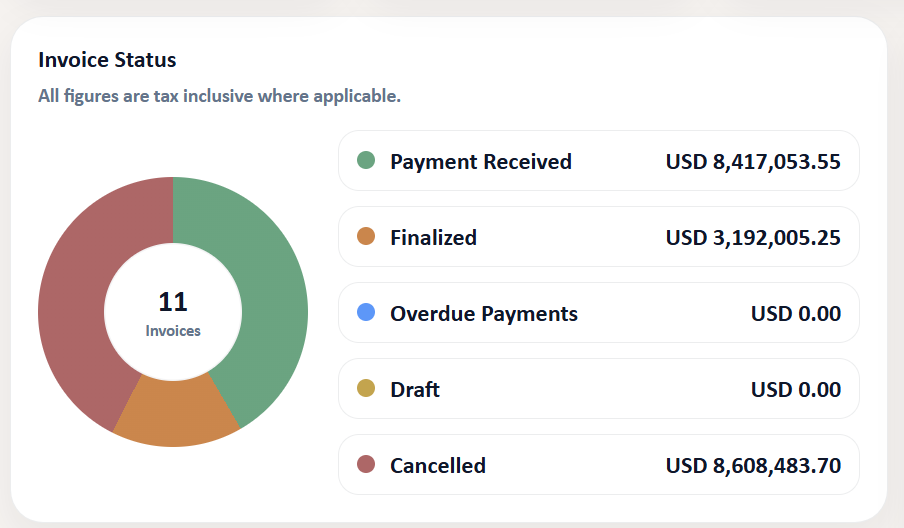Click the USD 8,417,053.55 amount

(x=753, y=162)
